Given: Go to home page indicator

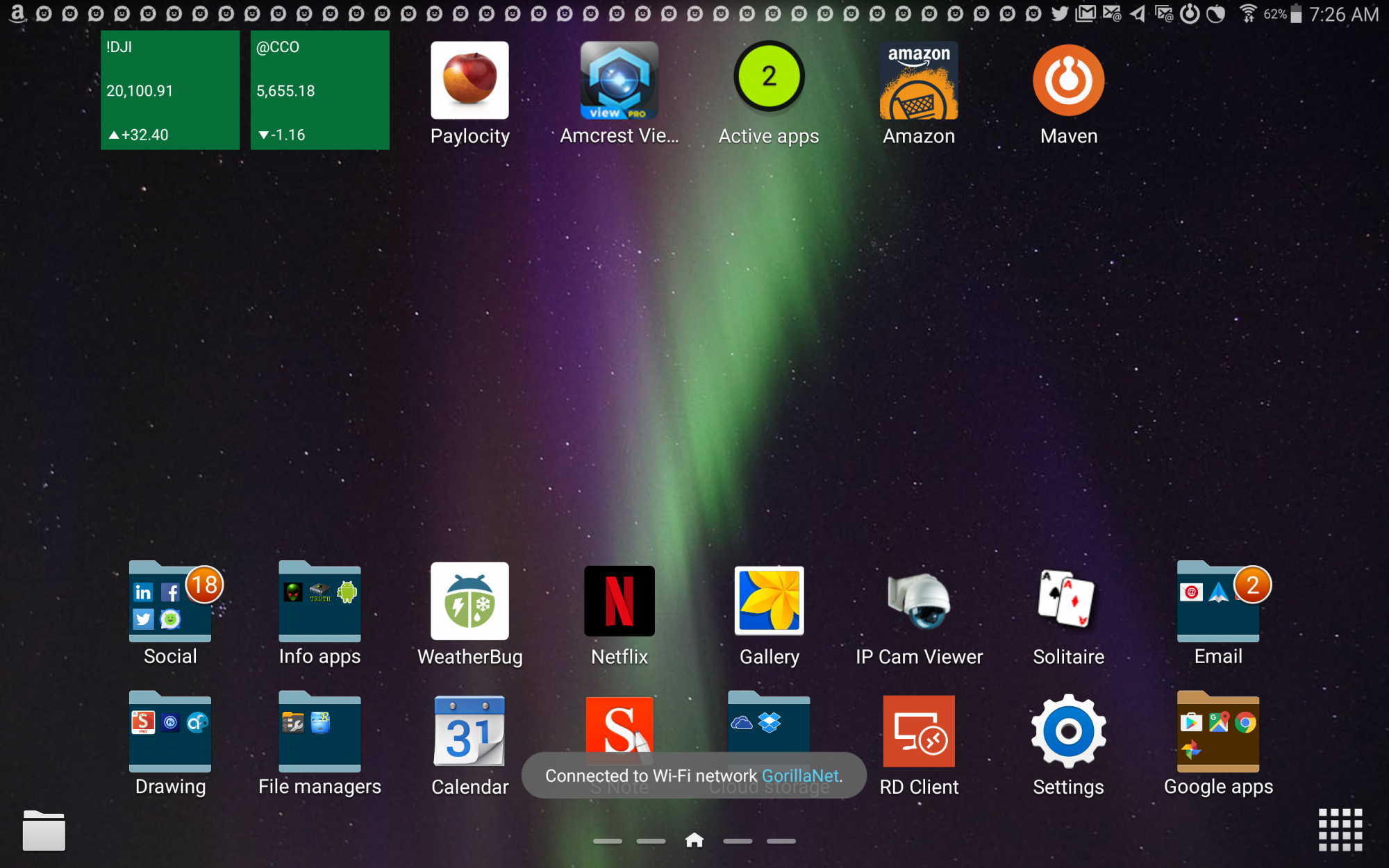Looking at the screenshot, I should point(694,841).
